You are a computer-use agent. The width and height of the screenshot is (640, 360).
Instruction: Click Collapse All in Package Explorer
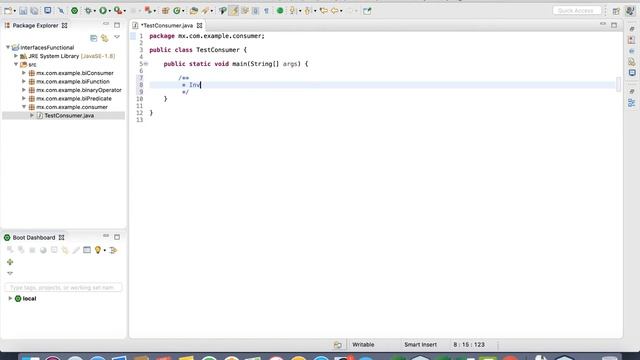point(93,38)
